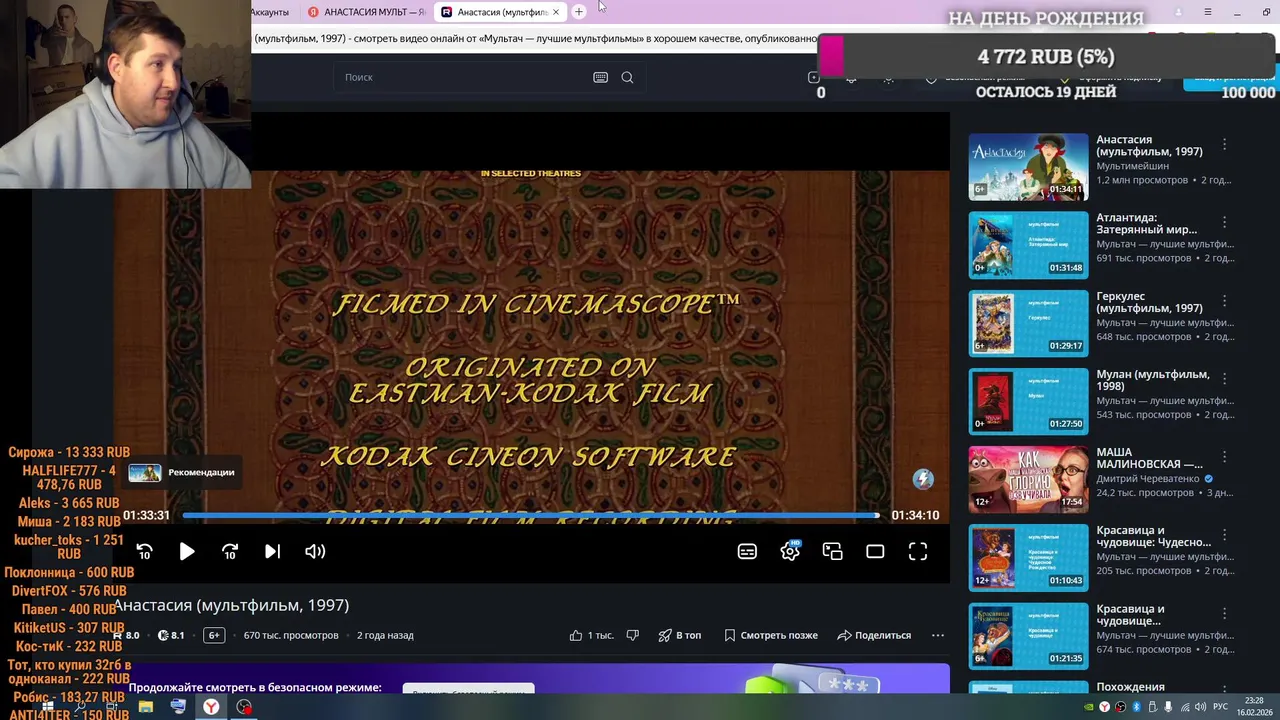Screen dimensions: 1280x720
Task: Jump to the next video
Action: tap(272, 551)
